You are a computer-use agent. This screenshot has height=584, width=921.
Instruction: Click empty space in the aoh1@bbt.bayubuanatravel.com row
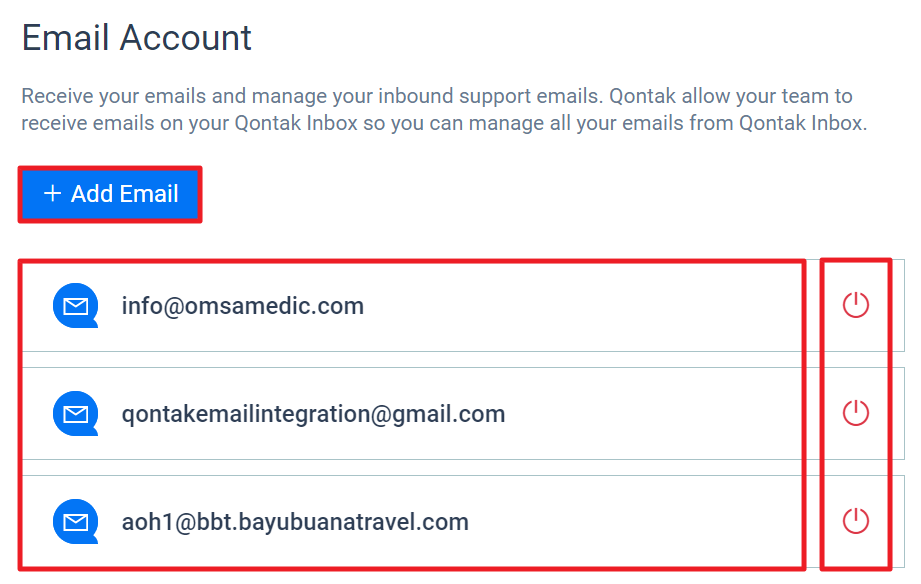tap(634, 522)
